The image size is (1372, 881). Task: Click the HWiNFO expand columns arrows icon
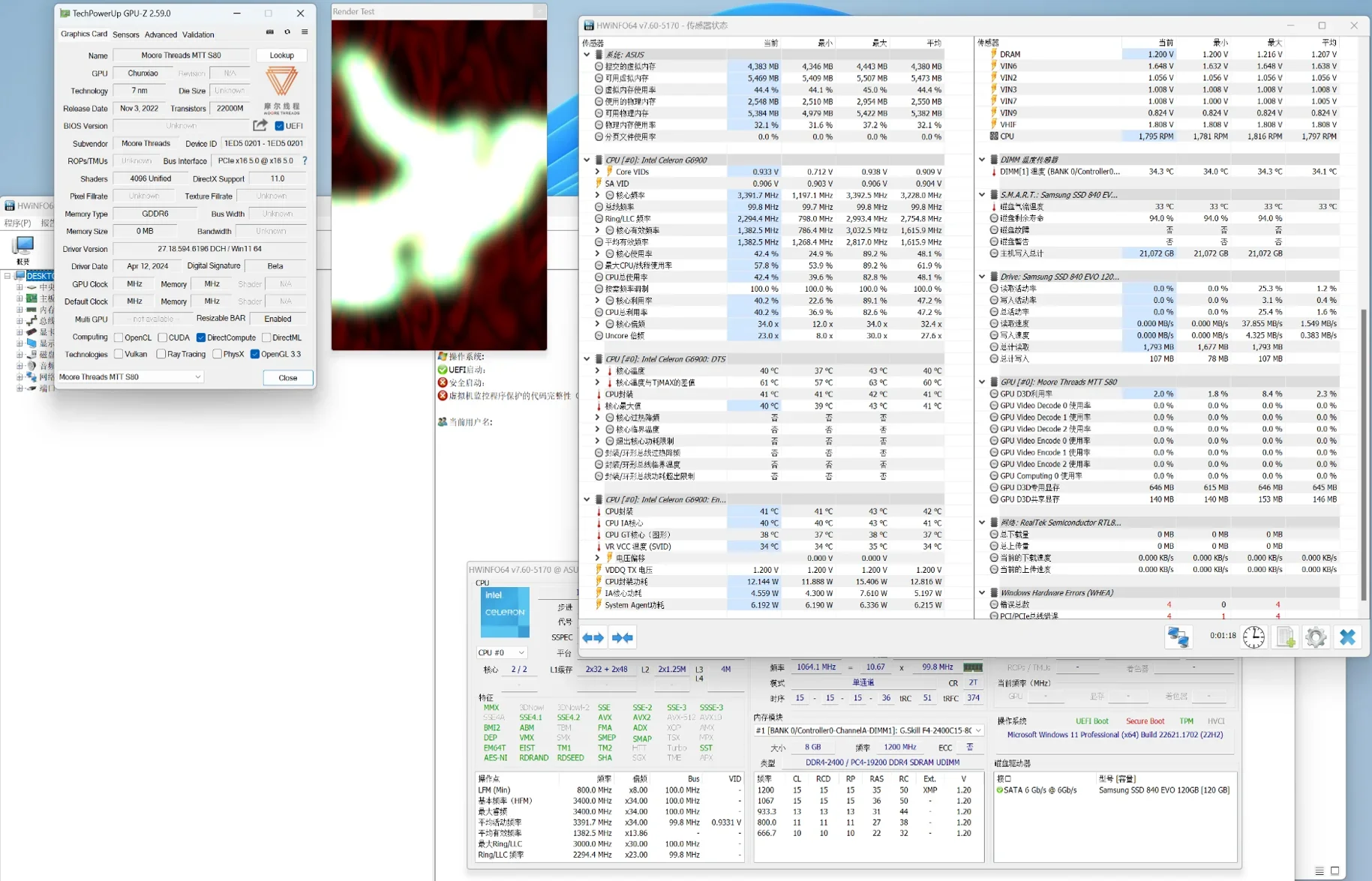click(x=593, y=637)
